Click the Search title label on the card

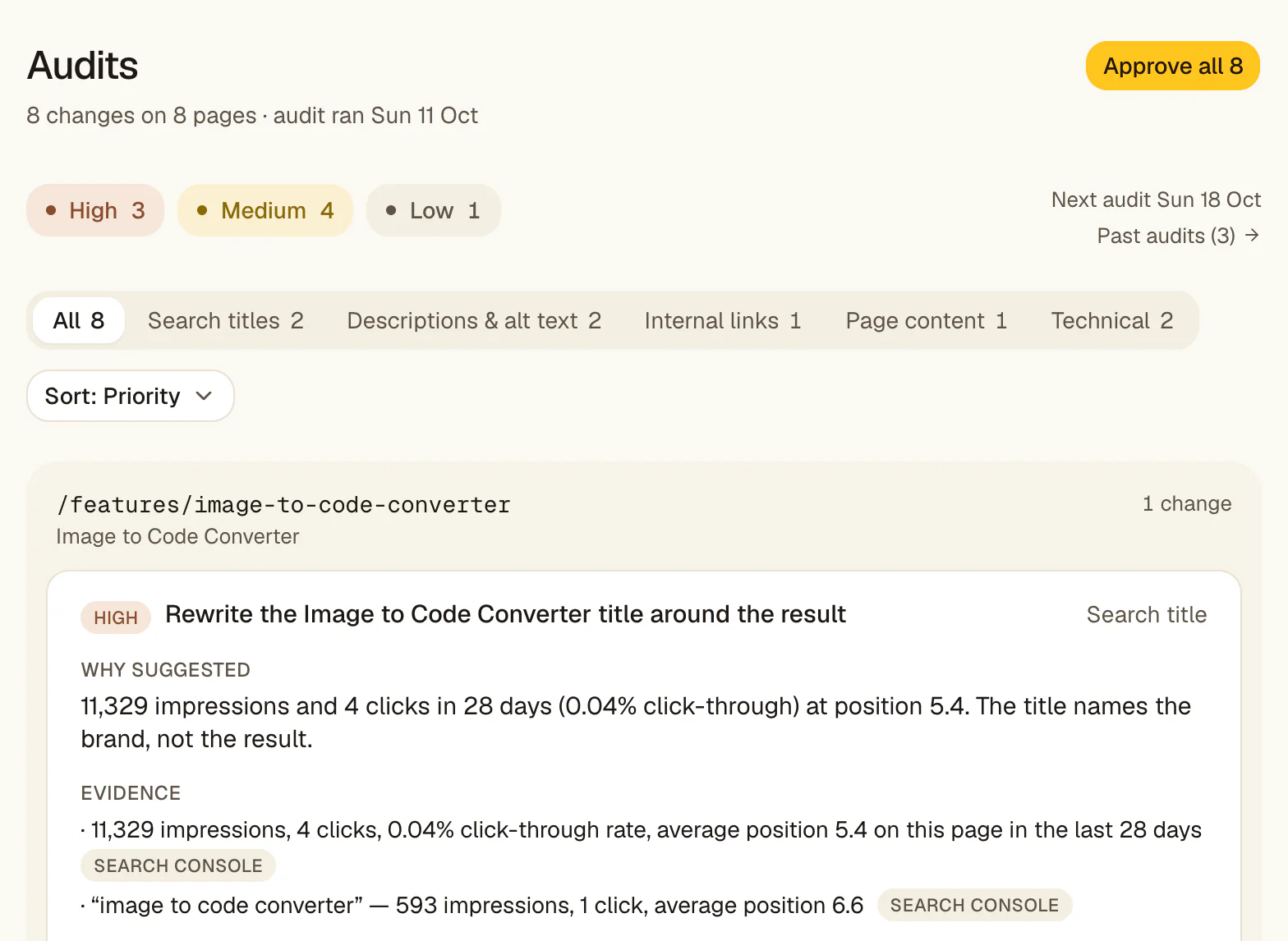[x=1147, y=614]
